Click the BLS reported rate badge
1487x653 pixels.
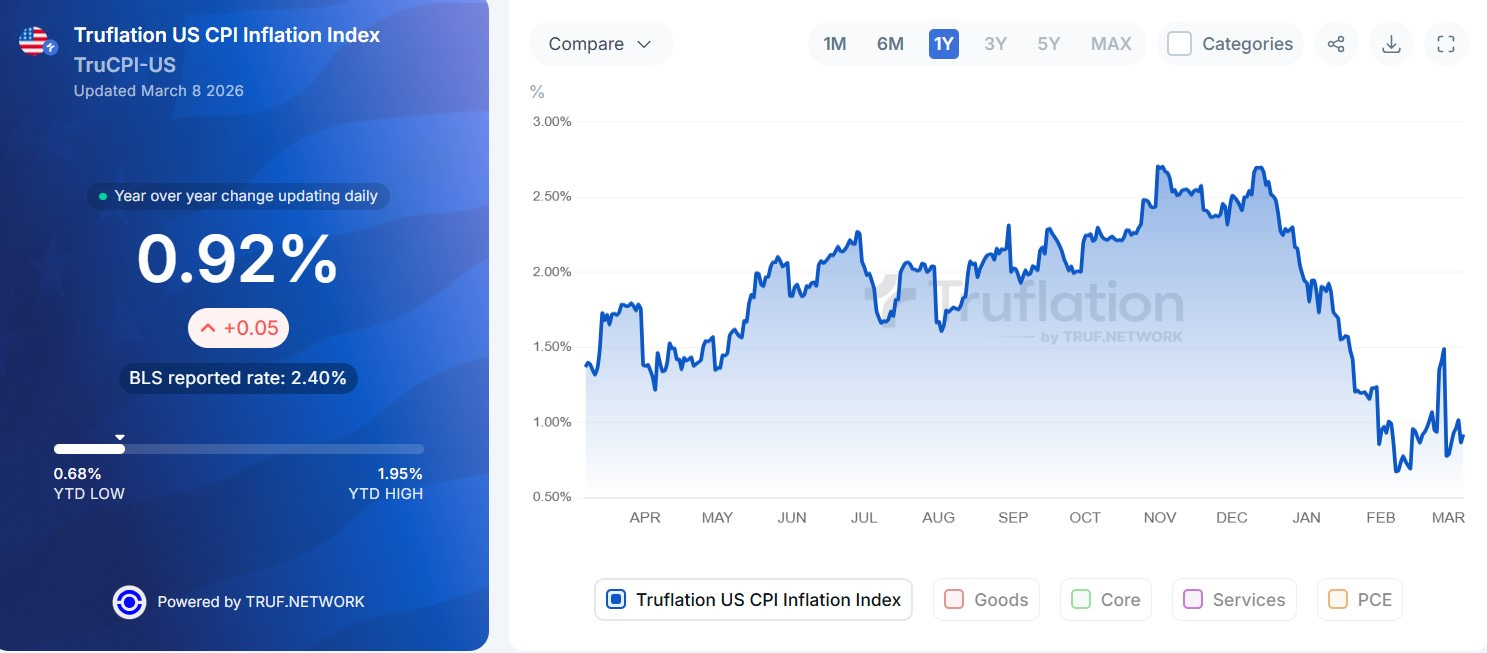click(238, 378)
